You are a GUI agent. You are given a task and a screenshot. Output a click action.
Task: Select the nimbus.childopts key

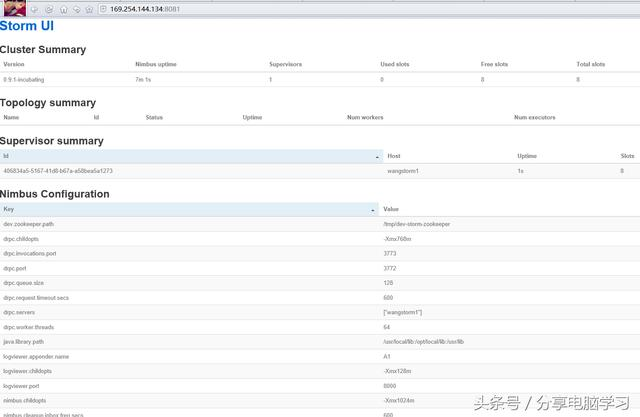[24, 400]
